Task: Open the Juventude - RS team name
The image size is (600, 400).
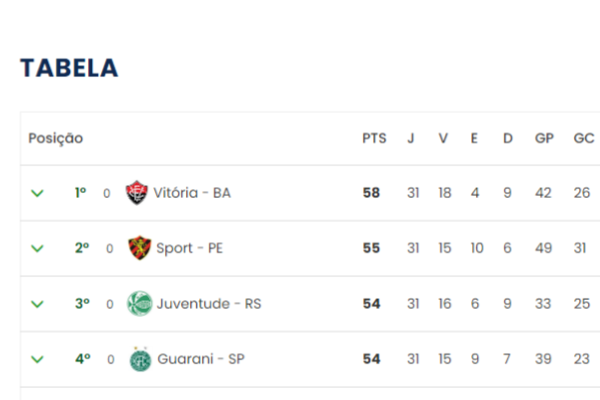Action: click(x=209, y=304)
